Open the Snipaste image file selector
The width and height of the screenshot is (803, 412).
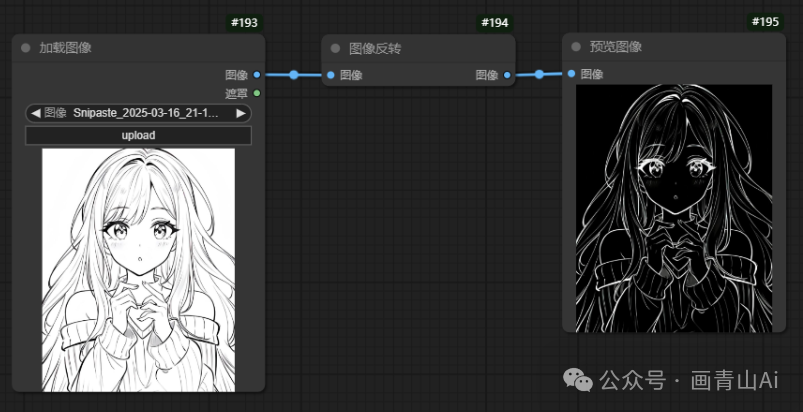pyautogui.click(x=138, y=113)
